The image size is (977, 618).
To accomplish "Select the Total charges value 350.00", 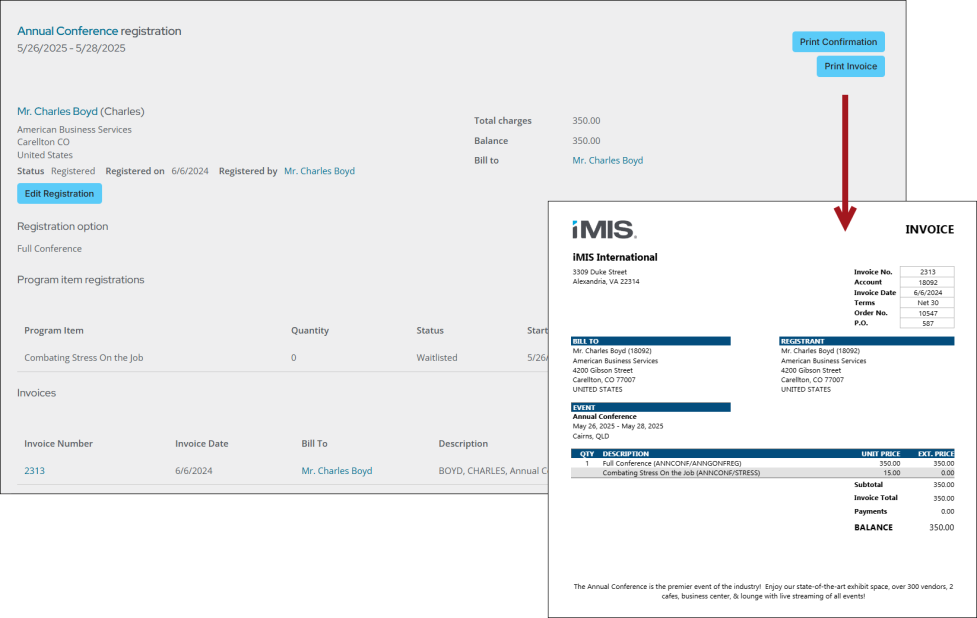I will pyautogui.click(x=586, y=120).
